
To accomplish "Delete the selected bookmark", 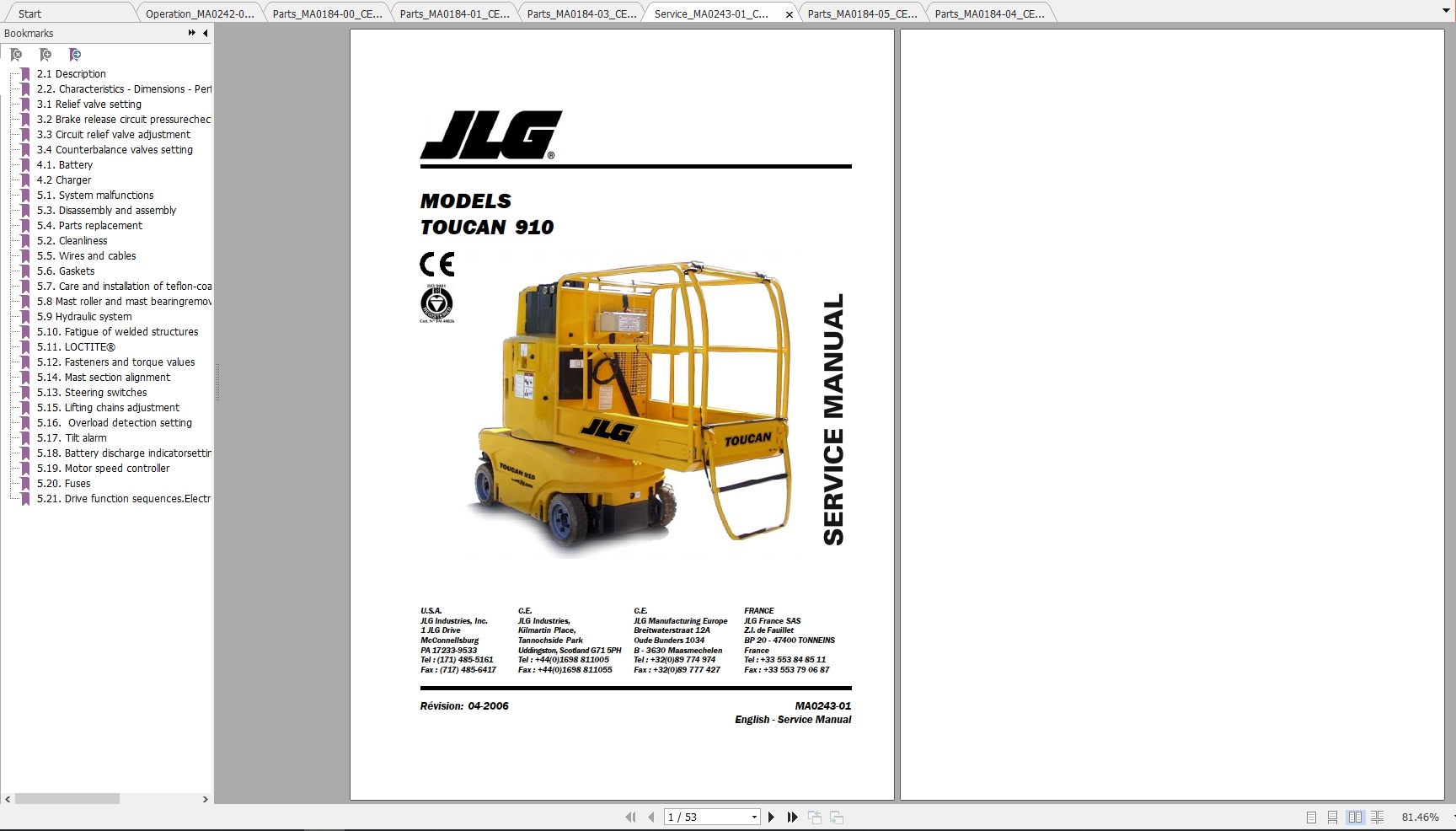I will [x=17, y=55].
